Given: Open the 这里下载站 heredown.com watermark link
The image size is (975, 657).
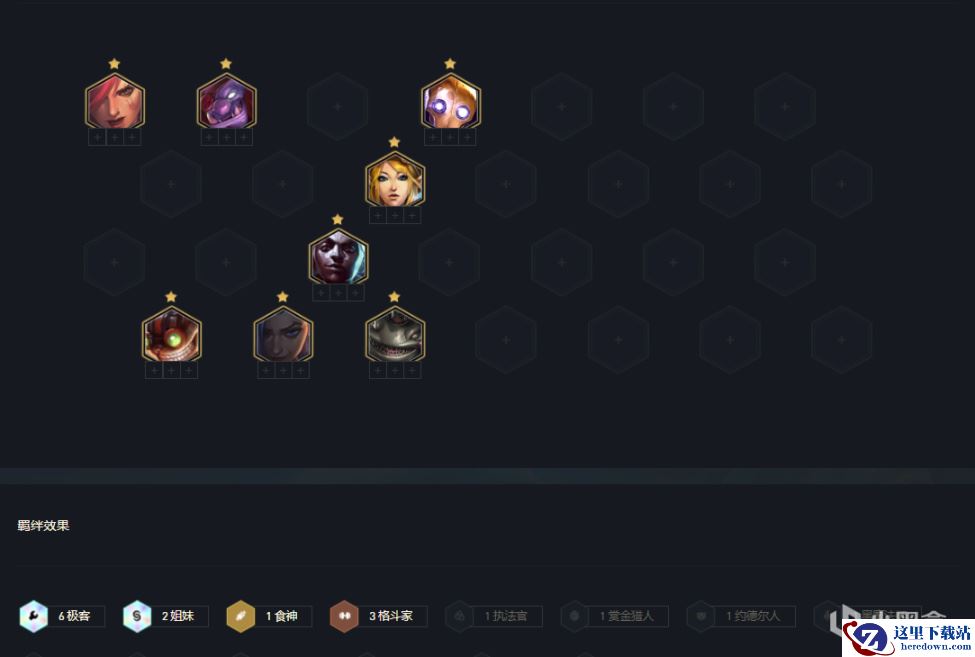Looking at the screenshot, I should pos(909,638).
